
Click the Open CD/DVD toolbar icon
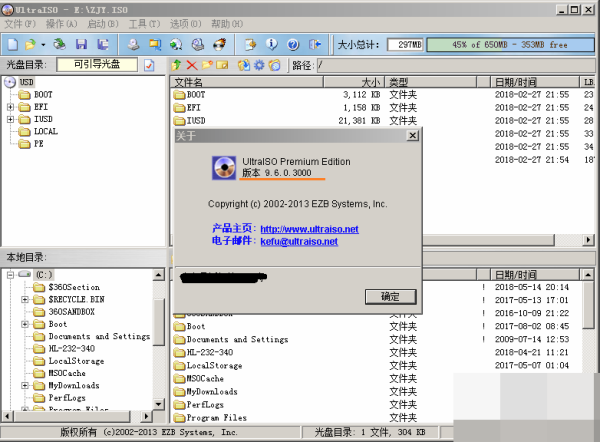pyautogui.click(x=59, y=44)
